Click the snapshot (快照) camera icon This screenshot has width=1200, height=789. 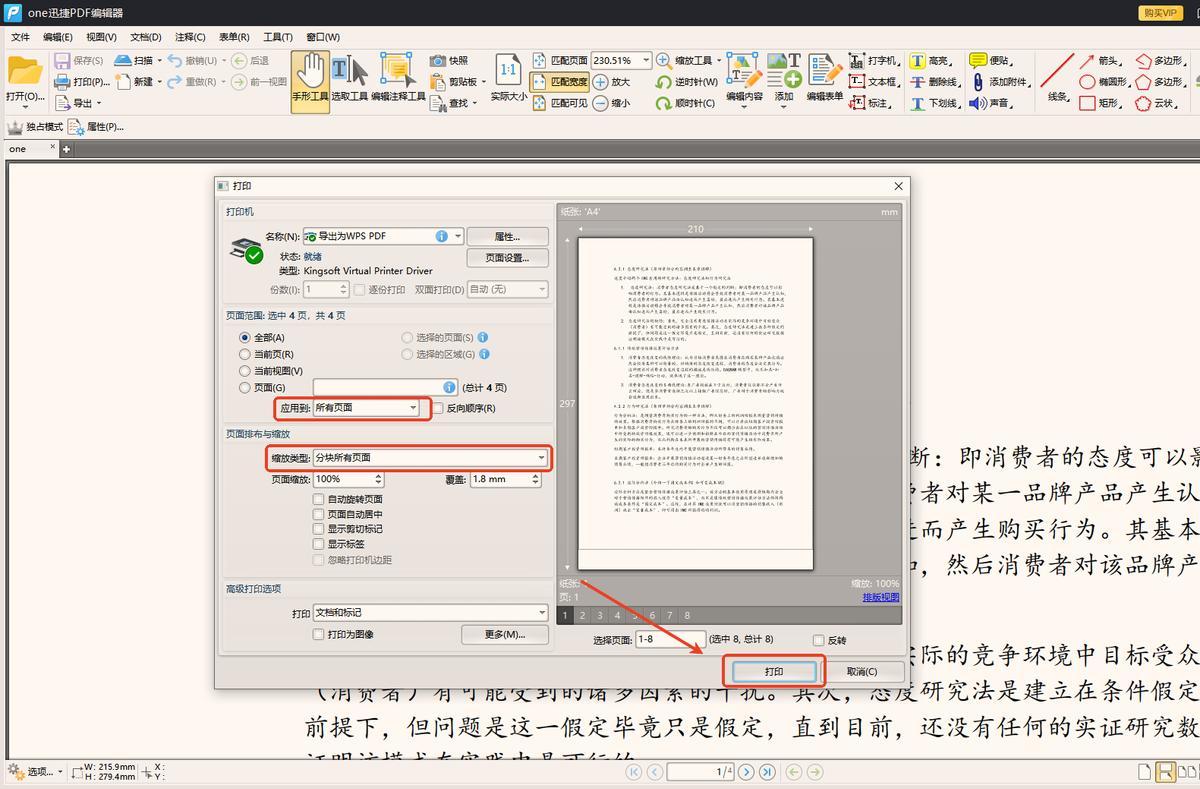click(x=438, y=61)
